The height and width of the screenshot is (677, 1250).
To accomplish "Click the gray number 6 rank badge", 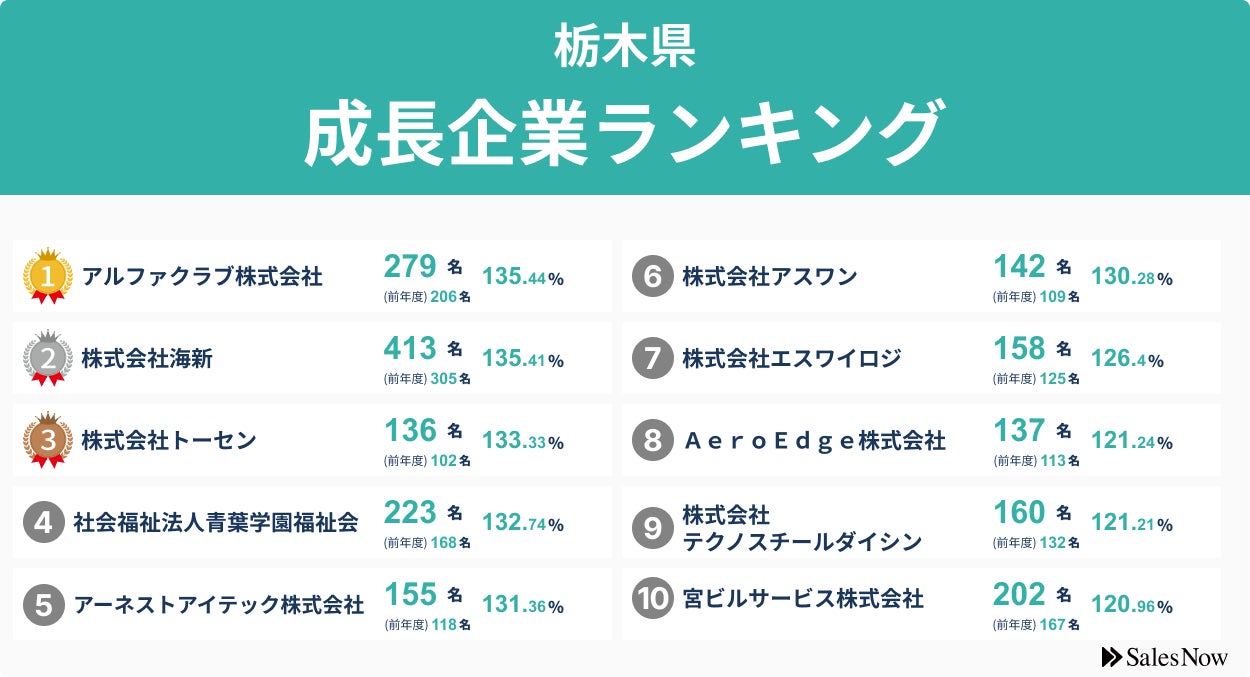I will point(653,277).
